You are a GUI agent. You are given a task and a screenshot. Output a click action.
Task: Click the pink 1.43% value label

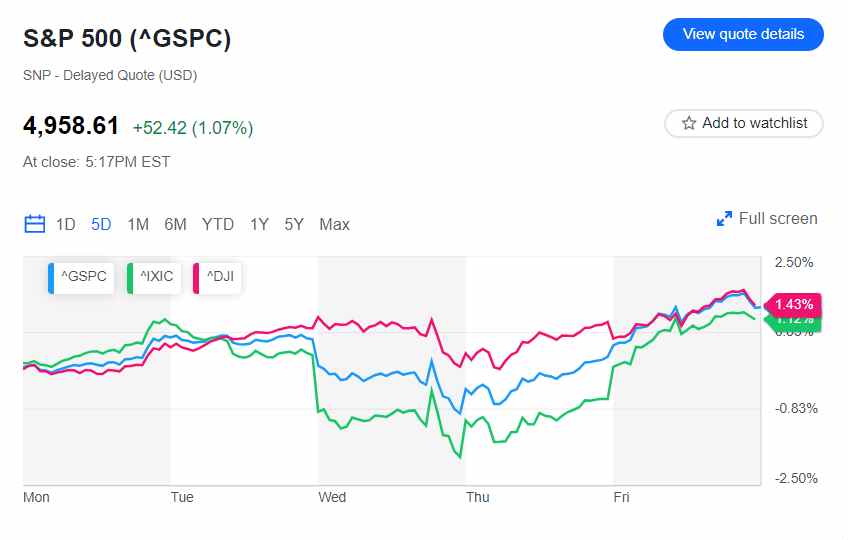[x=794, y=304]
